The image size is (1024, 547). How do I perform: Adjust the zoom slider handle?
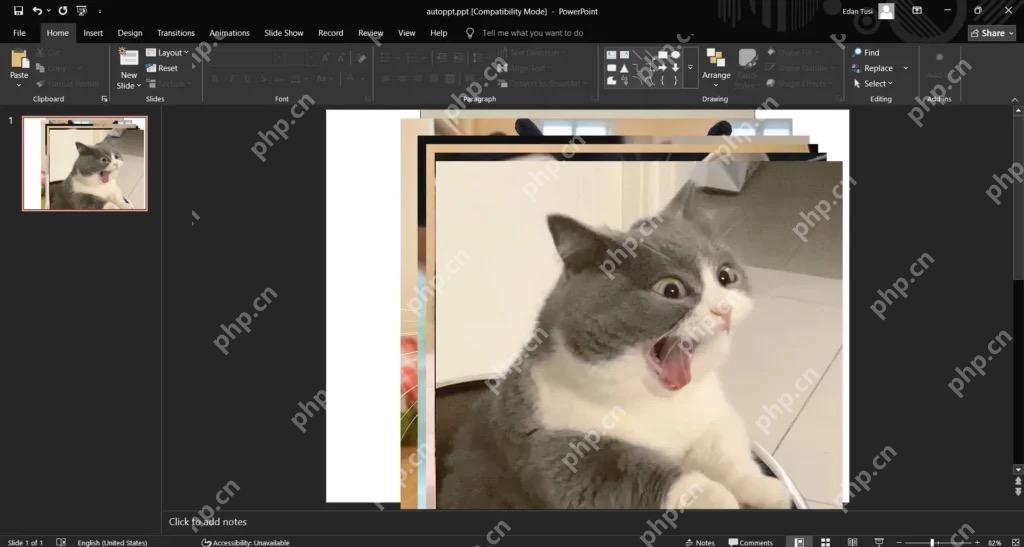(x=933, y=542)
